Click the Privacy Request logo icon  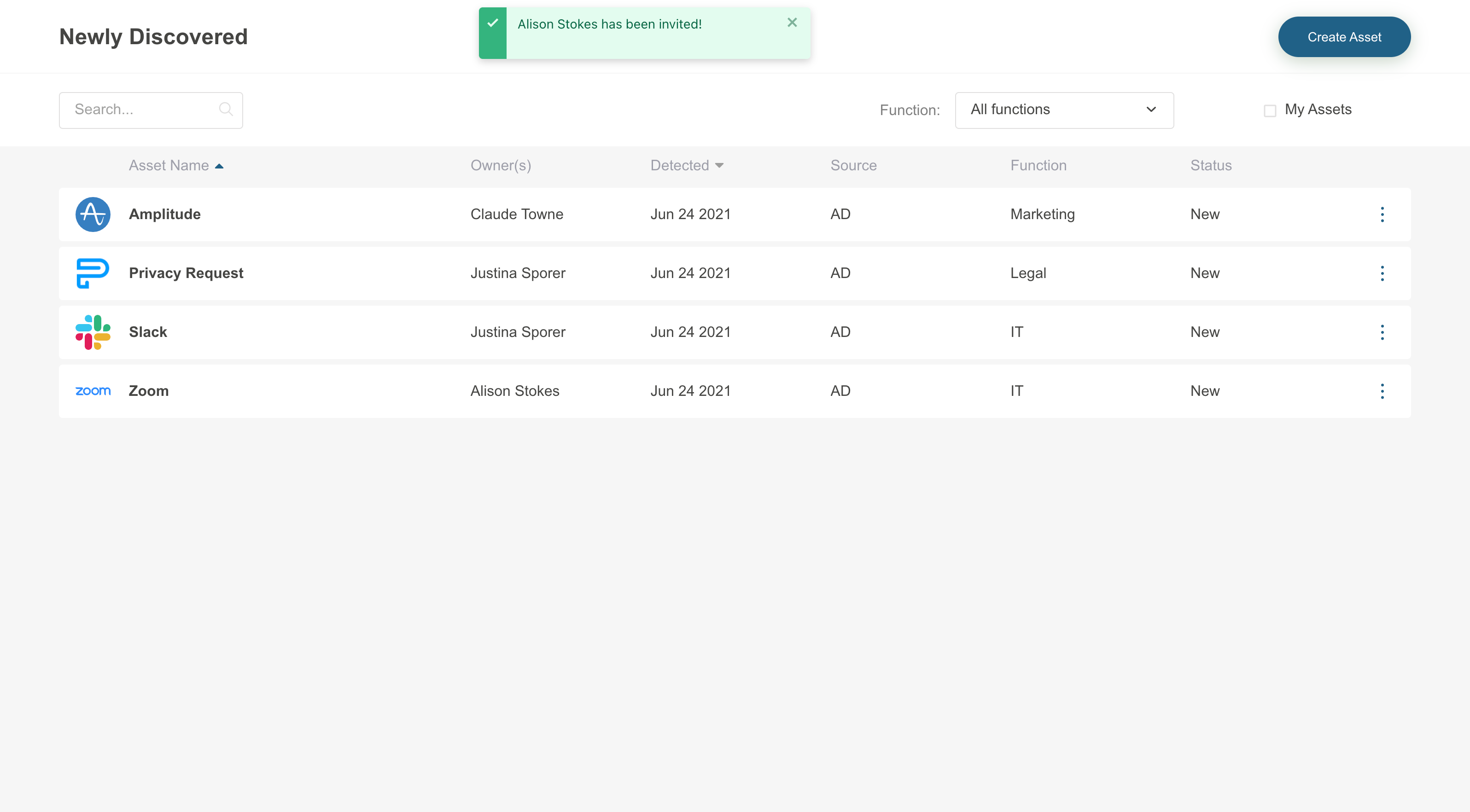[x=93, y=273]
